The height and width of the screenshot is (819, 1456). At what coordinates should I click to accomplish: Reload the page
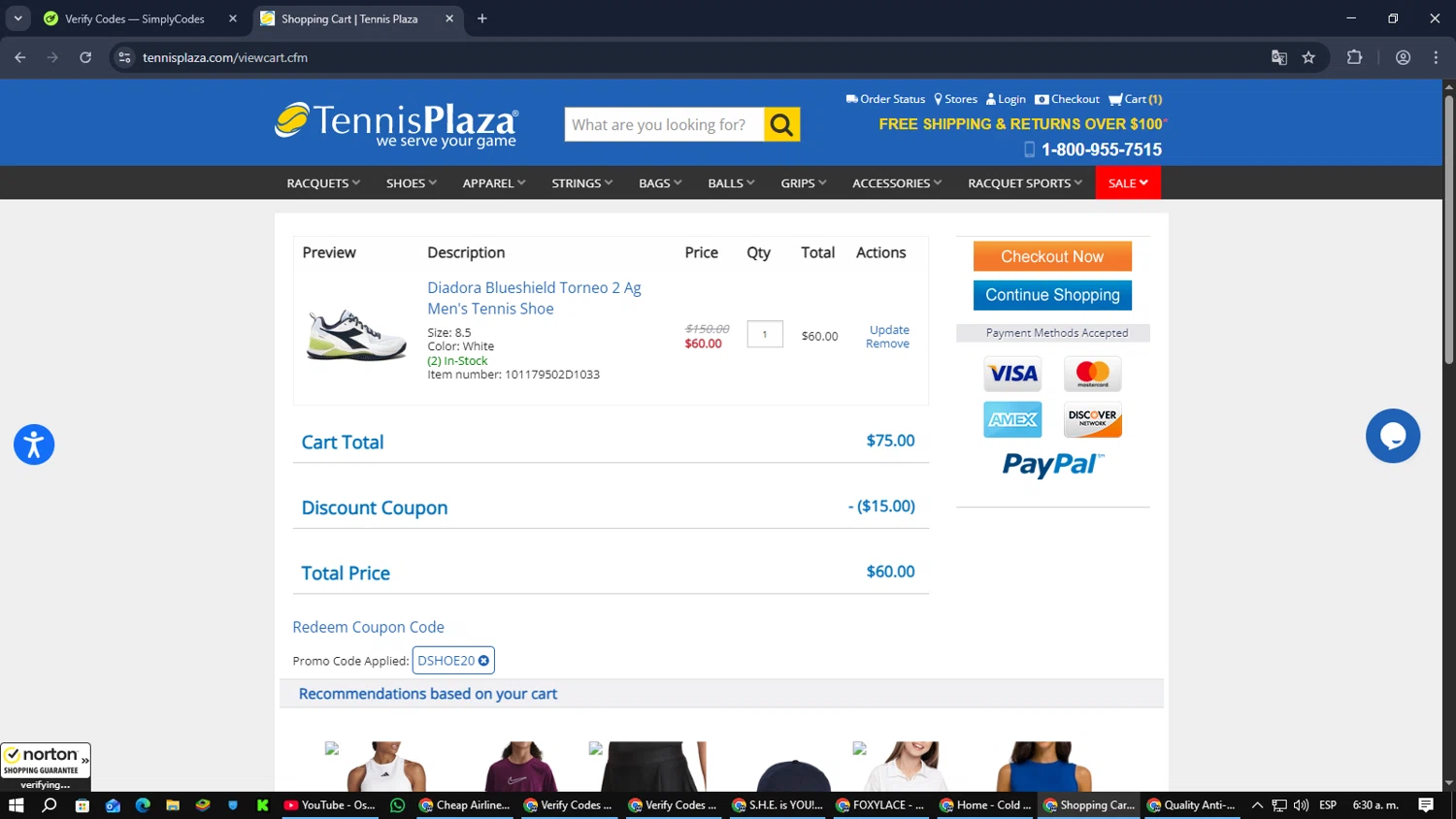coord(85,57)
